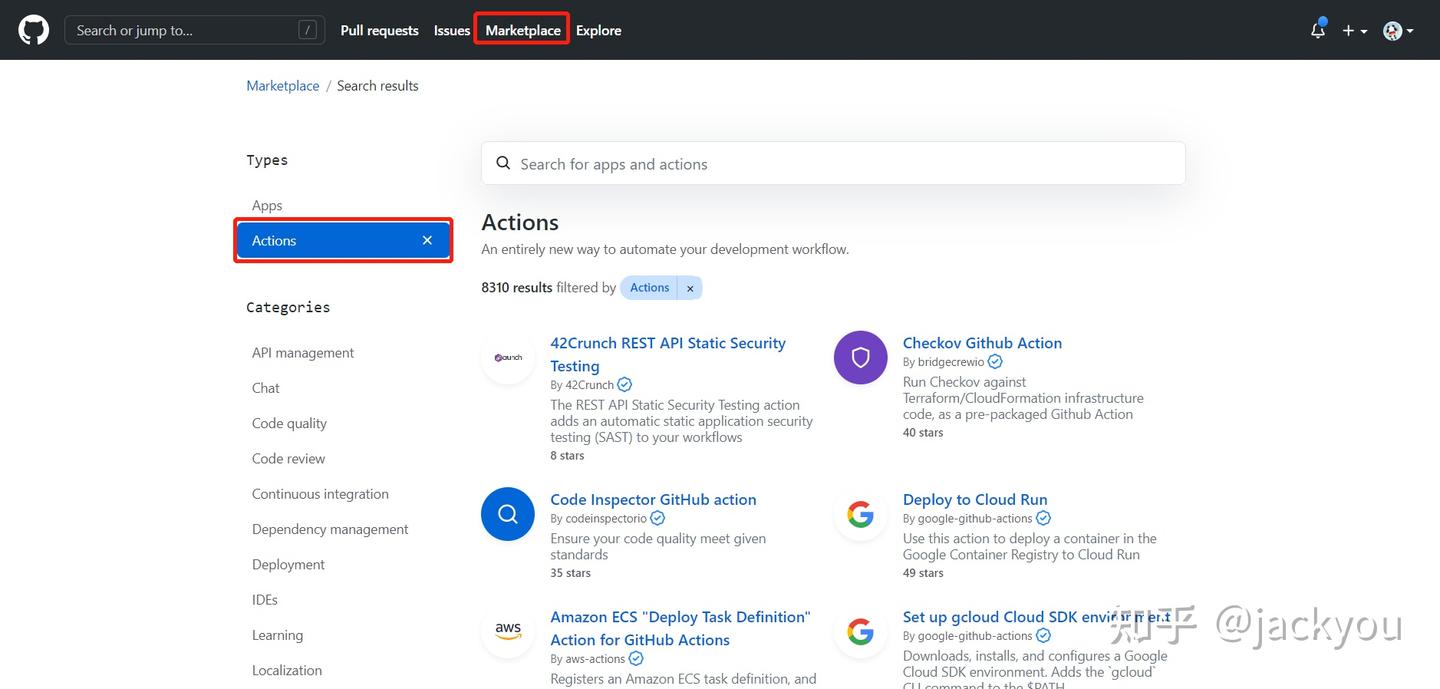The width and height of the screenshot is (1440, 689).
Task: Open the Checkov Github Action listing
Action: (x=982, y=342)
